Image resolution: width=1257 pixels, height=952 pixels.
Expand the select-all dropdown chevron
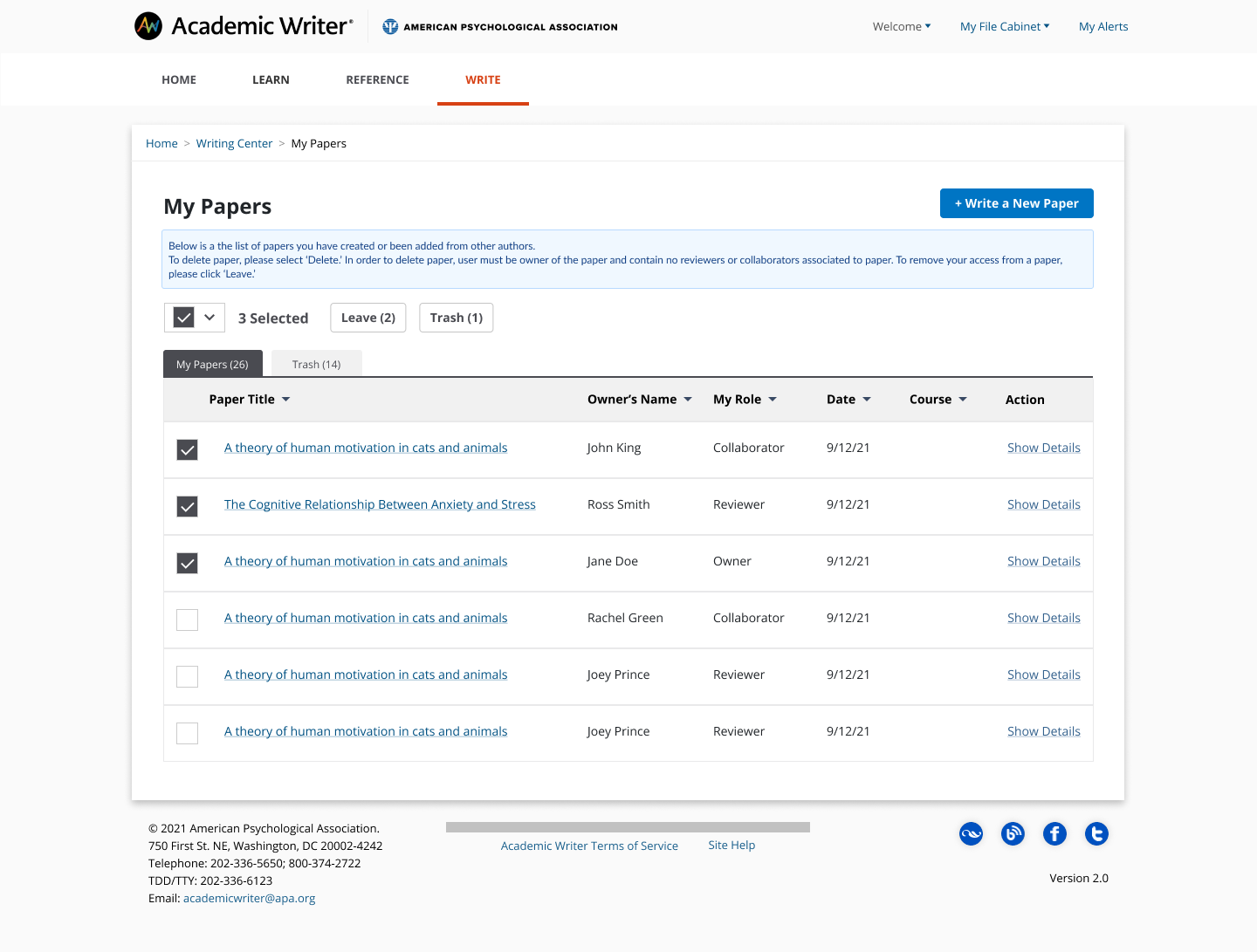coord(209,318)
